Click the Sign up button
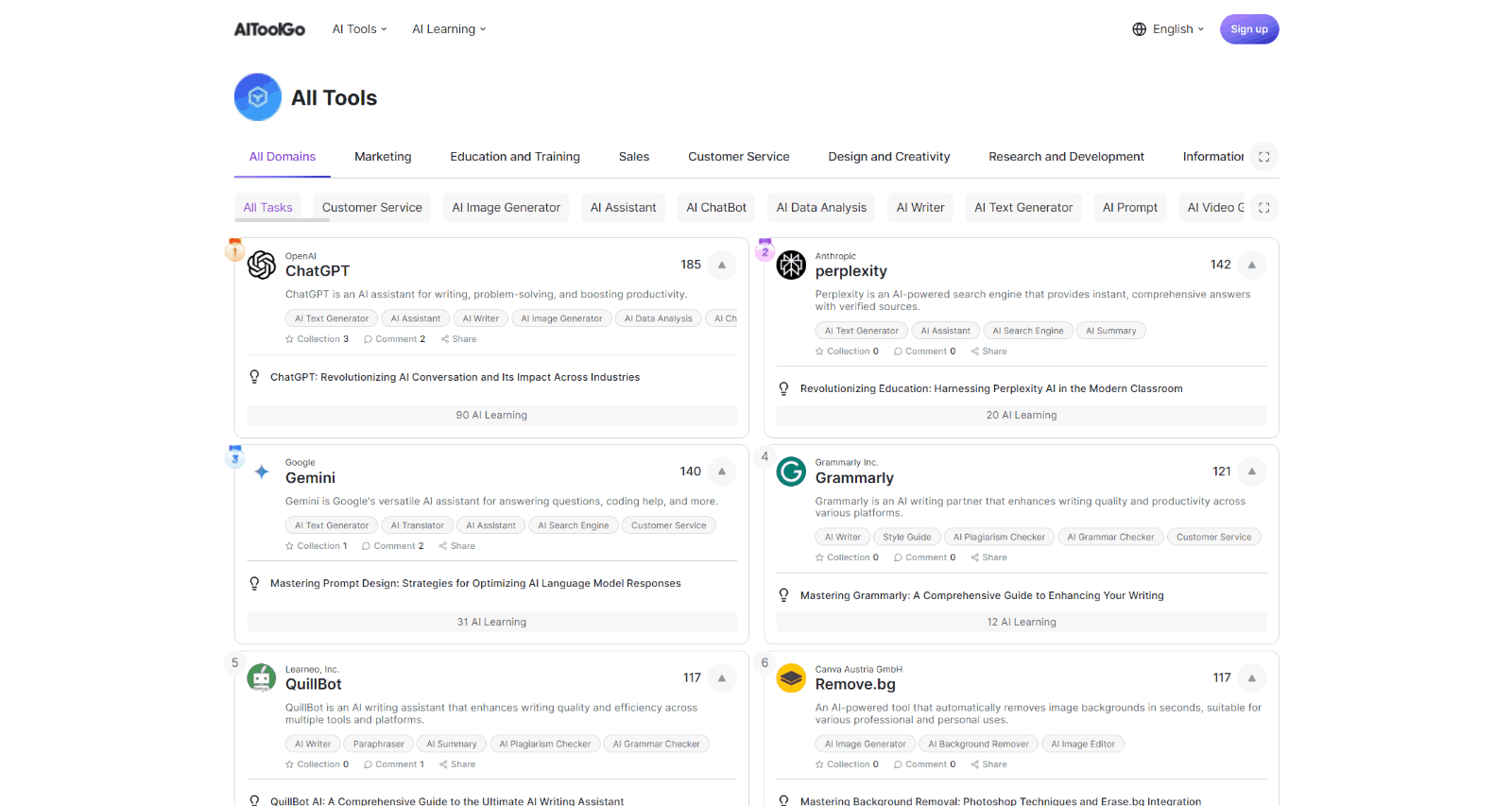Image resolution: width=1512 pixels, height=806 pixels. coord(1248,29)
